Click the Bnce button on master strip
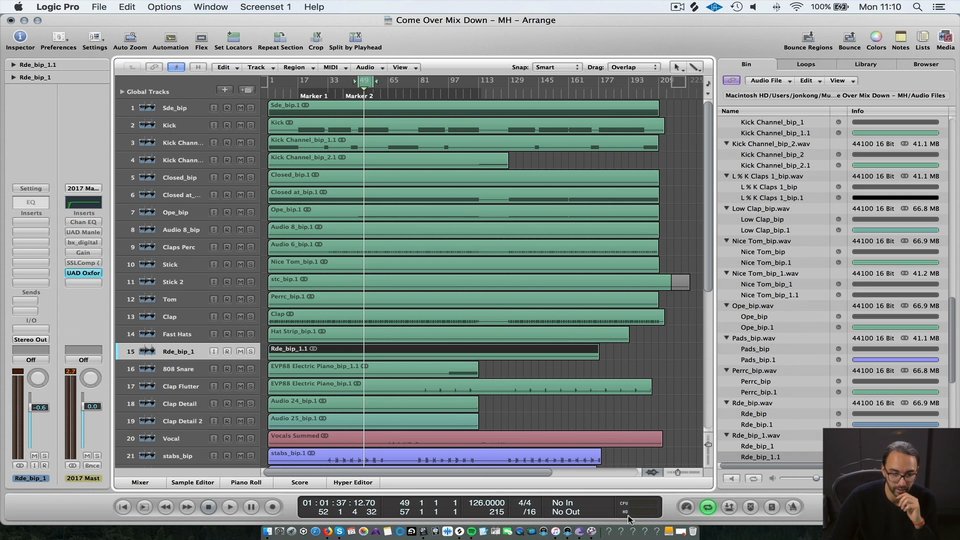 pyautogui.click(x=92, y=466)
